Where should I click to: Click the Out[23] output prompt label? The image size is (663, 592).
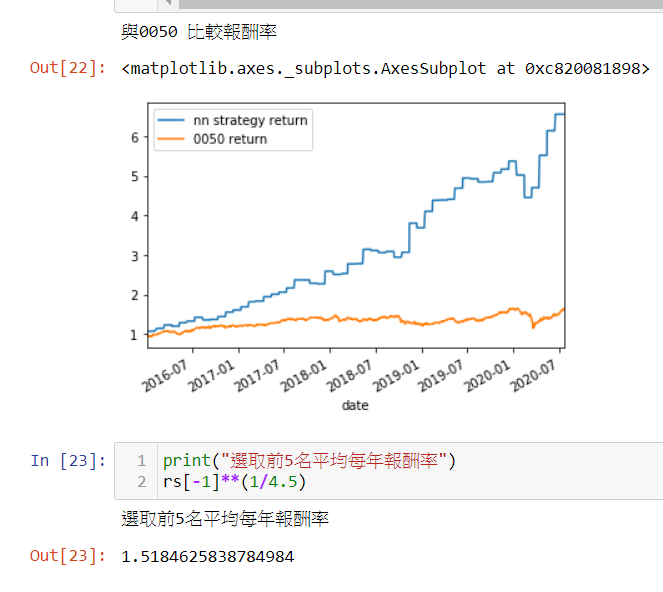(68, 556)
